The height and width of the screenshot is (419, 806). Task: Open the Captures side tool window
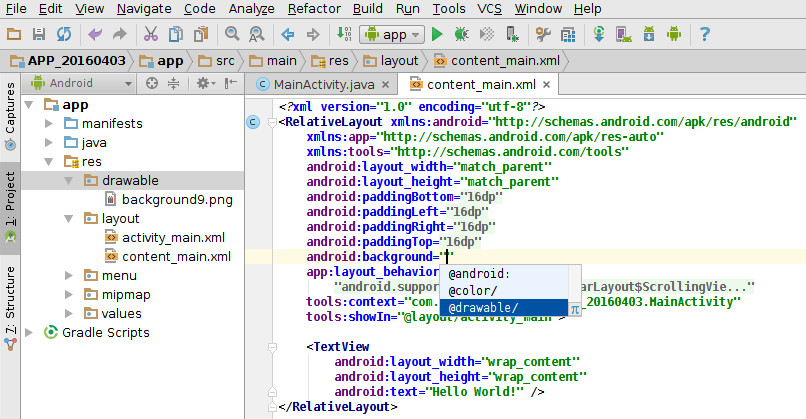(x=10, y=117)
